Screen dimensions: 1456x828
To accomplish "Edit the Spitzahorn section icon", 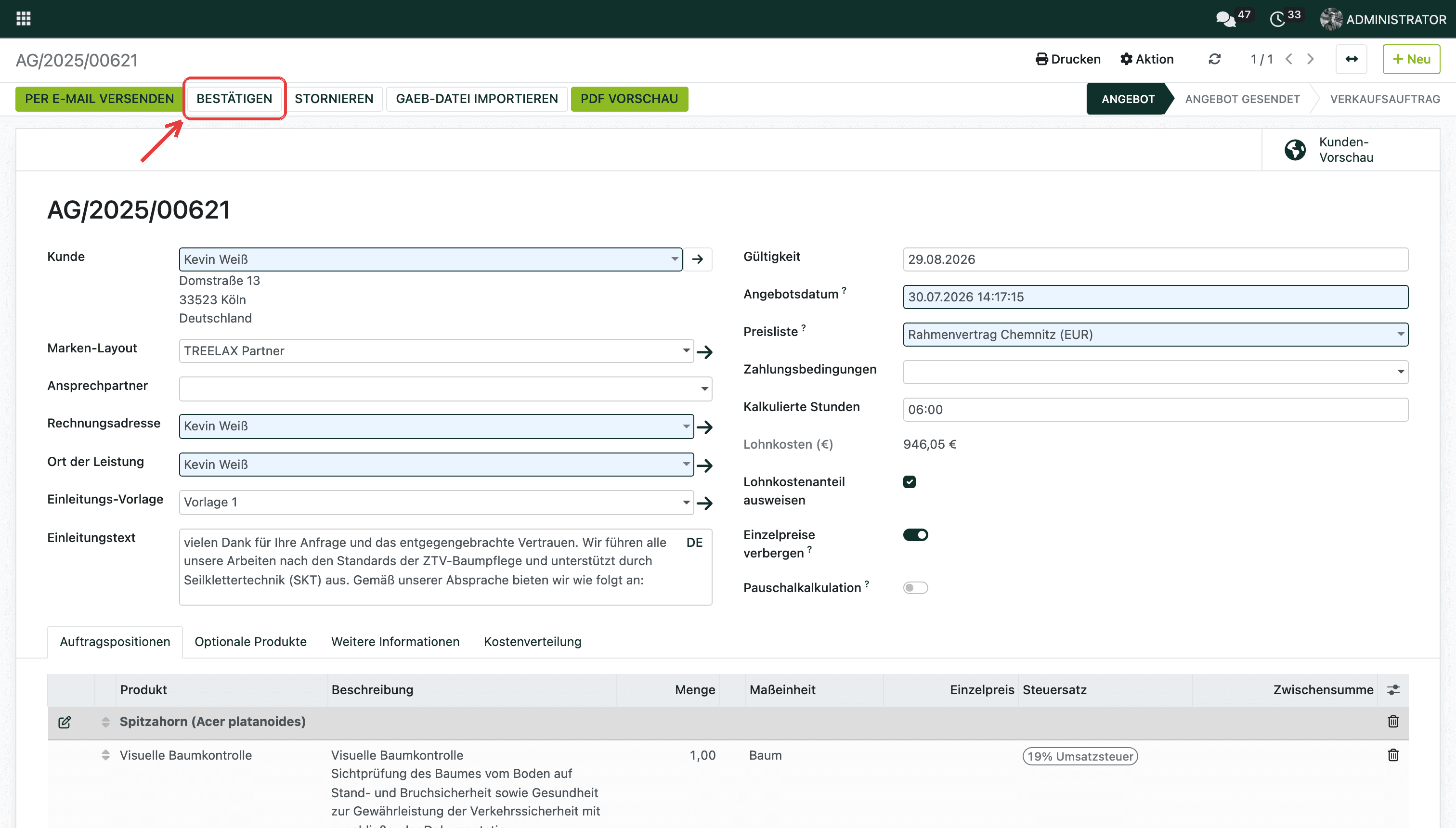I will point(64,722).
